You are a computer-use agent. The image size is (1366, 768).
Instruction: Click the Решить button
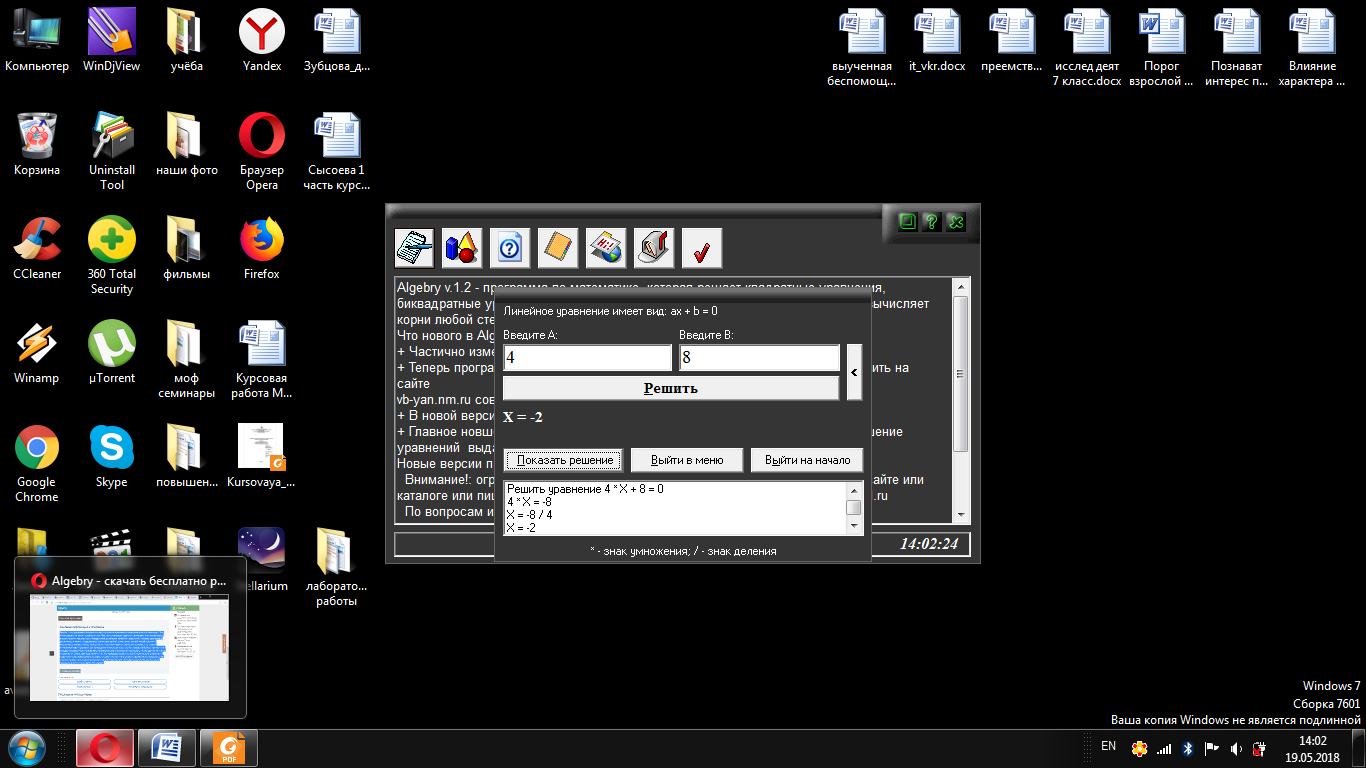[670, 388]
